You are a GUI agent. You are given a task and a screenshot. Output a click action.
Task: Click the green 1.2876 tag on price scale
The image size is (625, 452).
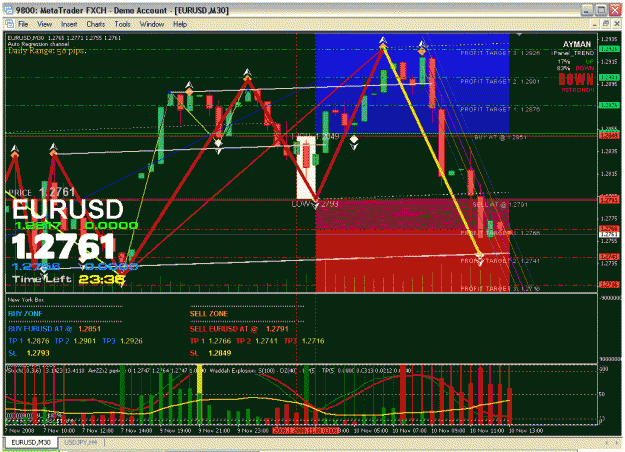tap(609, 105)
